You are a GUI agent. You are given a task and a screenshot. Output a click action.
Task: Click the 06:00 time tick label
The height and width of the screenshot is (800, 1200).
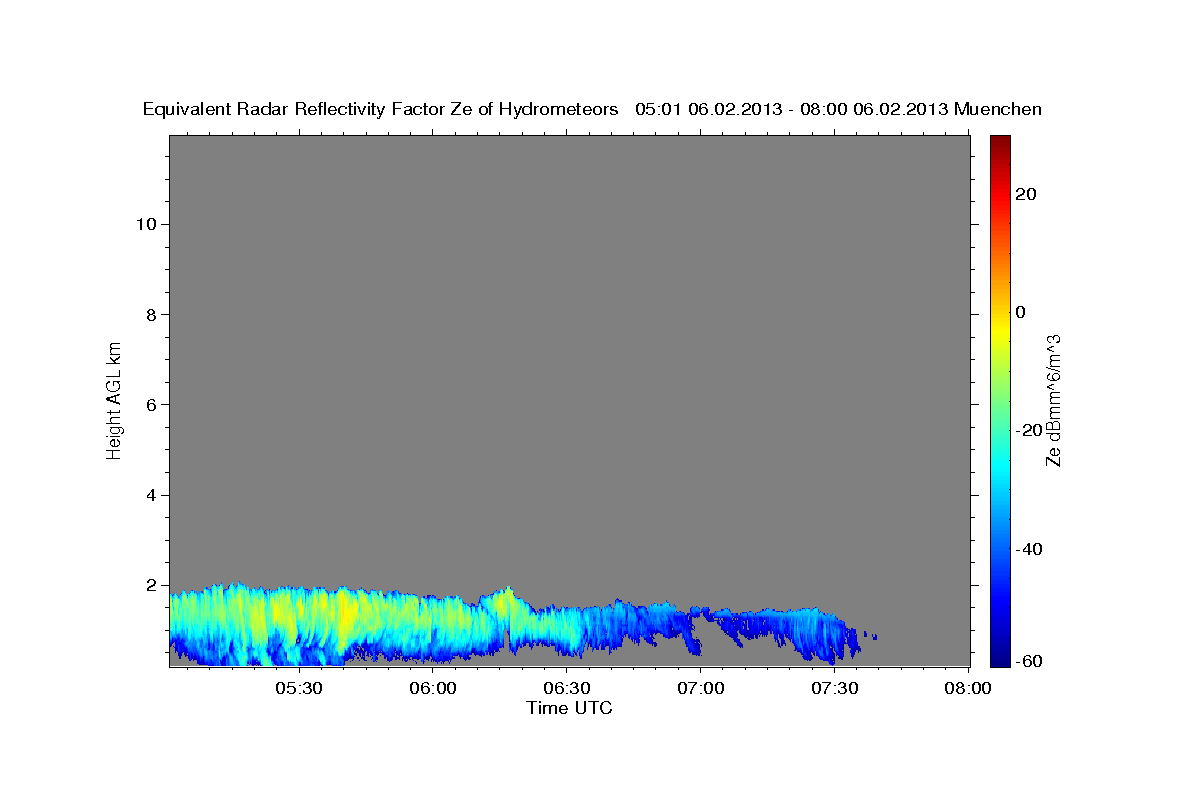point(433,689)
